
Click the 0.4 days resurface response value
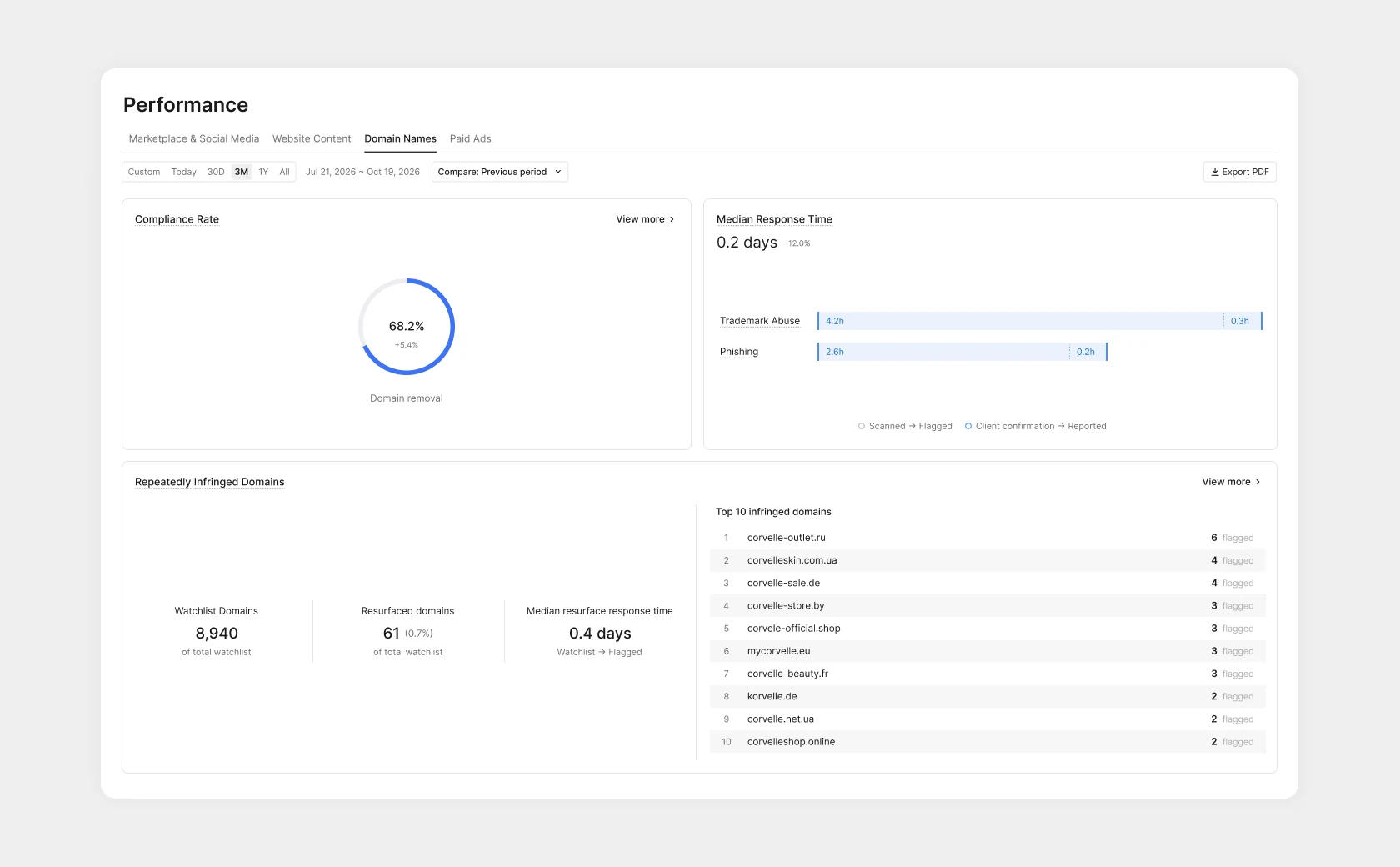[600, 634]
